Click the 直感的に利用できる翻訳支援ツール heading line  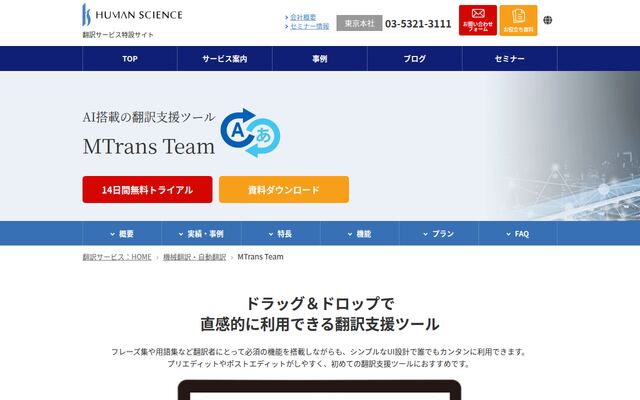320,324
